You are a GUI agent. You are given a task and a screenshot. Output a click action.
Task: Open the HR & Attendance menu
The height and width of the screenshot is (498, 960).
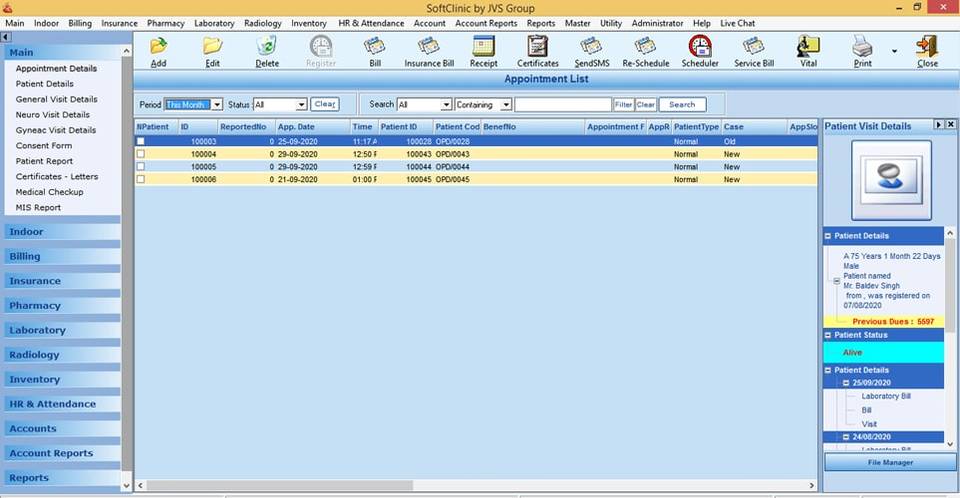click(x=371, y=23)
